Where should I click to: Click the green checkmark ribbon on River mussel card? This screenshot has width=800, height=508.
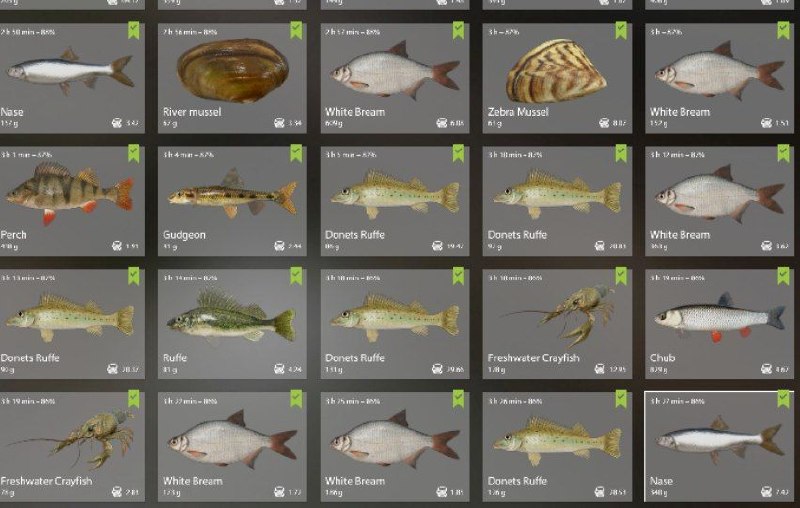click(296, 30)
